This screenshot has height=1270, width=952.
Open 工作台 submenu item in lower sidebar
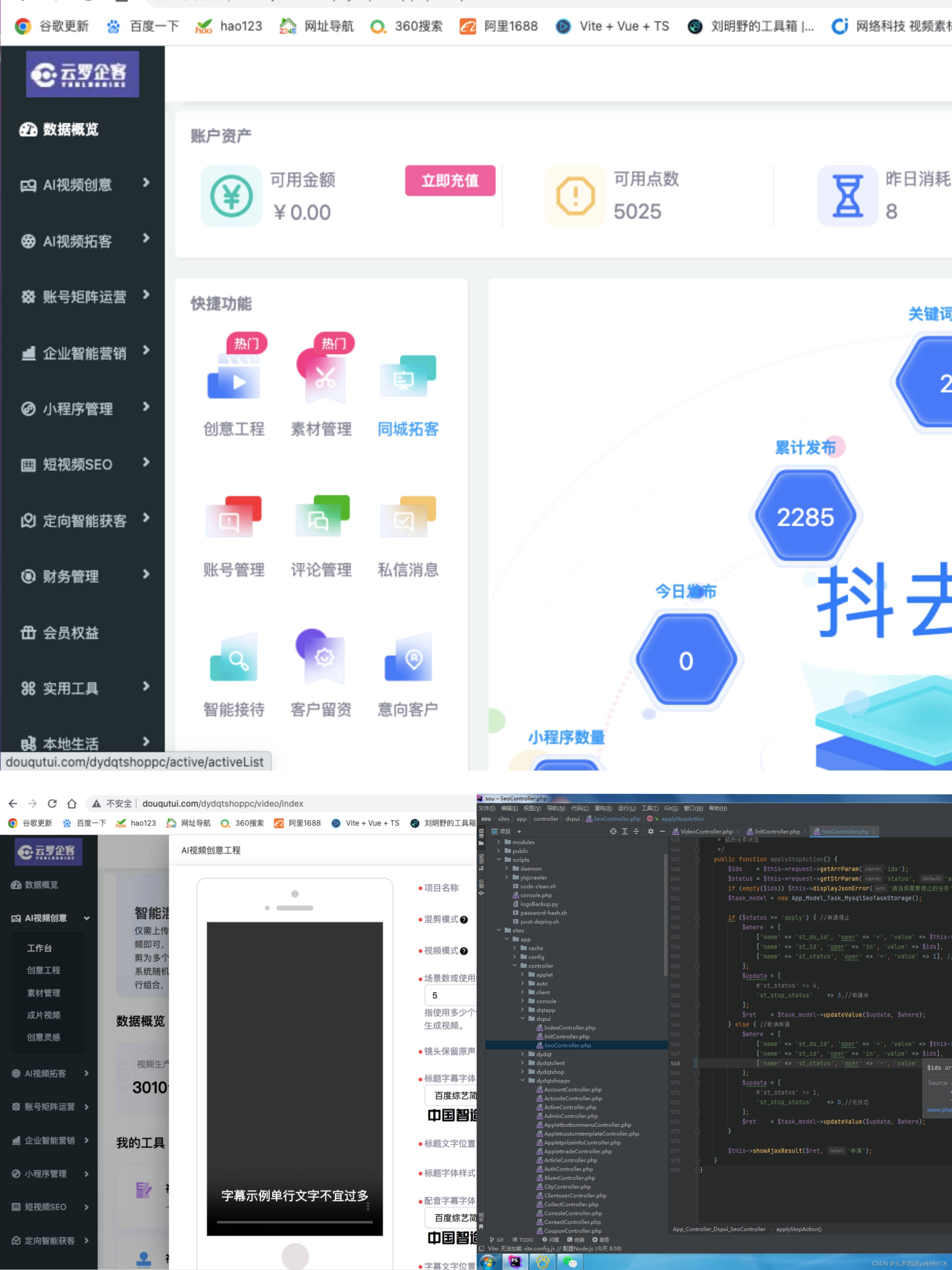click(40, 948)
